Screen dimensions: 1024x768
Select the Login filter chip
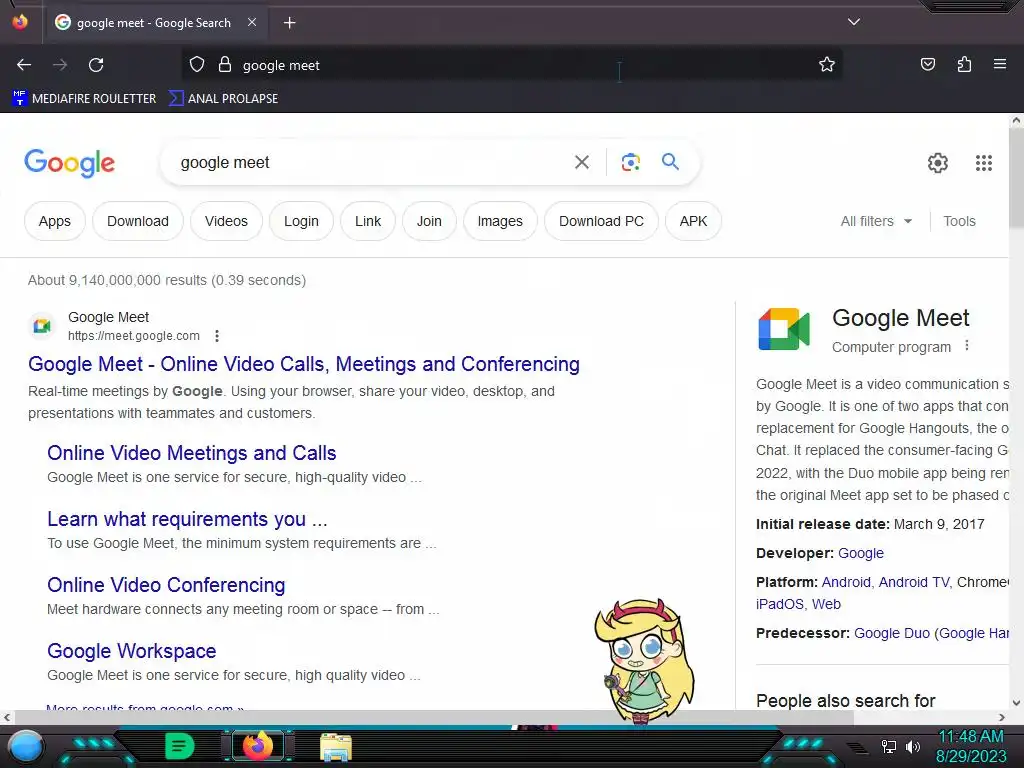(x=301, y=221)
